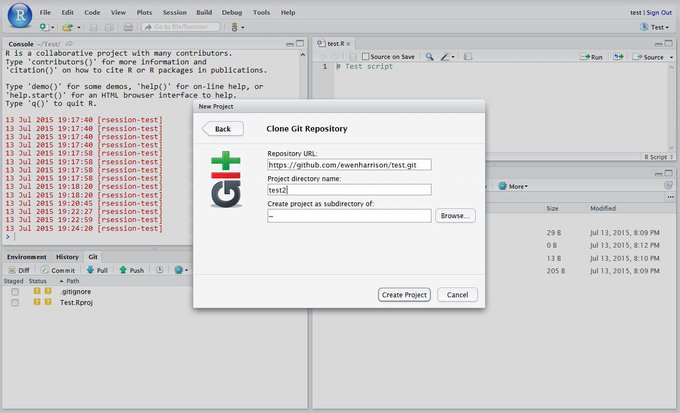Screen dimensions: 680x413
Task: Click the print icon in main toolbar
Action: [x=128, y=27]
